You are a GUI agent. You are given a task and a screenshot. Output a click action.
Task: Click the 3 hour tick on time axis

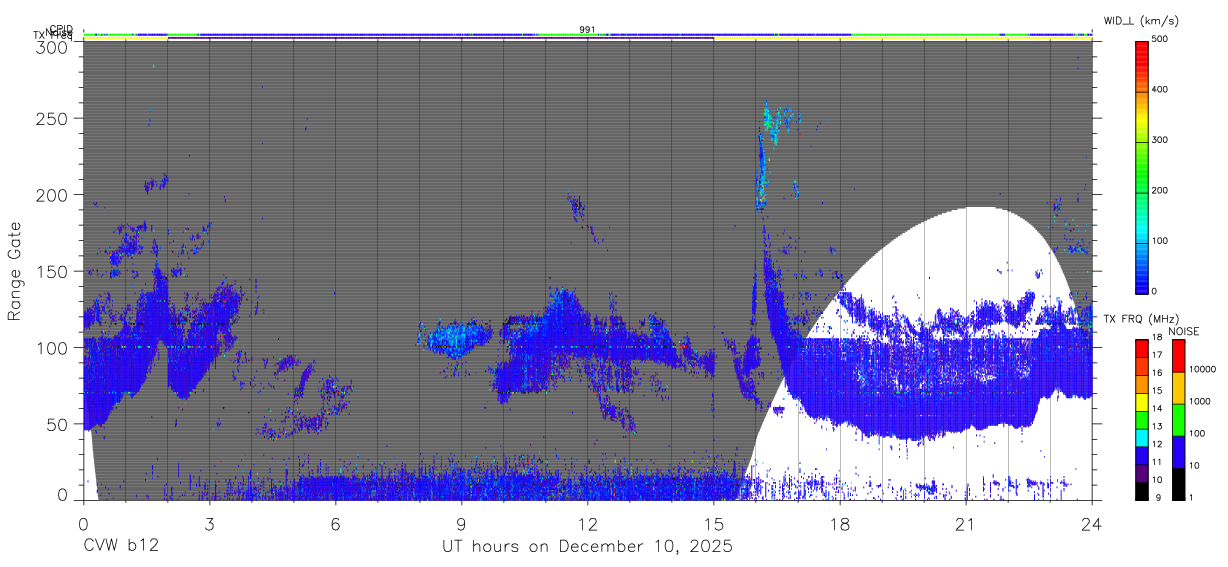click(209, 523)
